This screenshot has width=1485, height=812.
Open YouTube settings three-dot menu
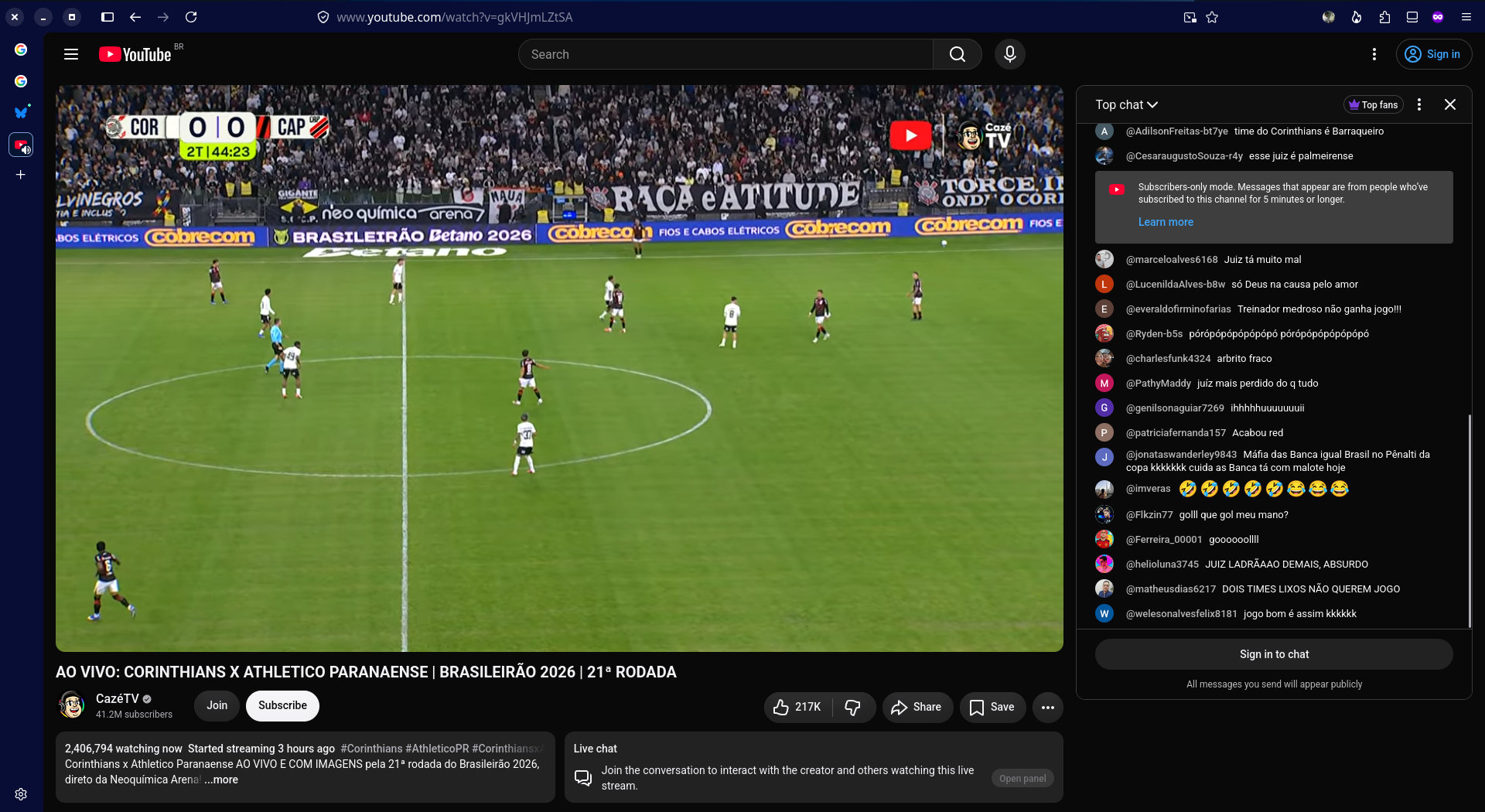1374,54
